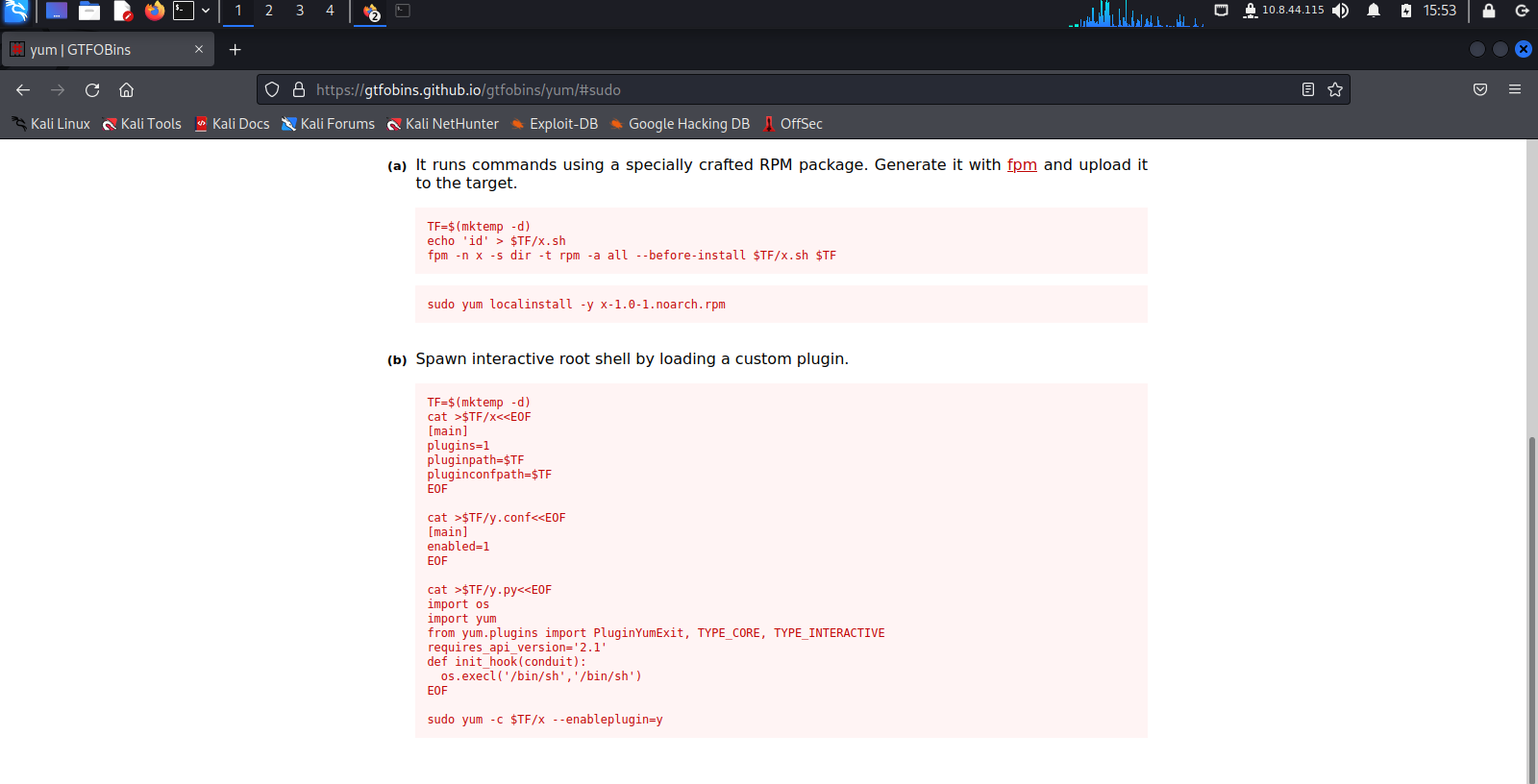
Task: Click the 'pluginconfpath=$TF' code line
Action: pos(489,475)
